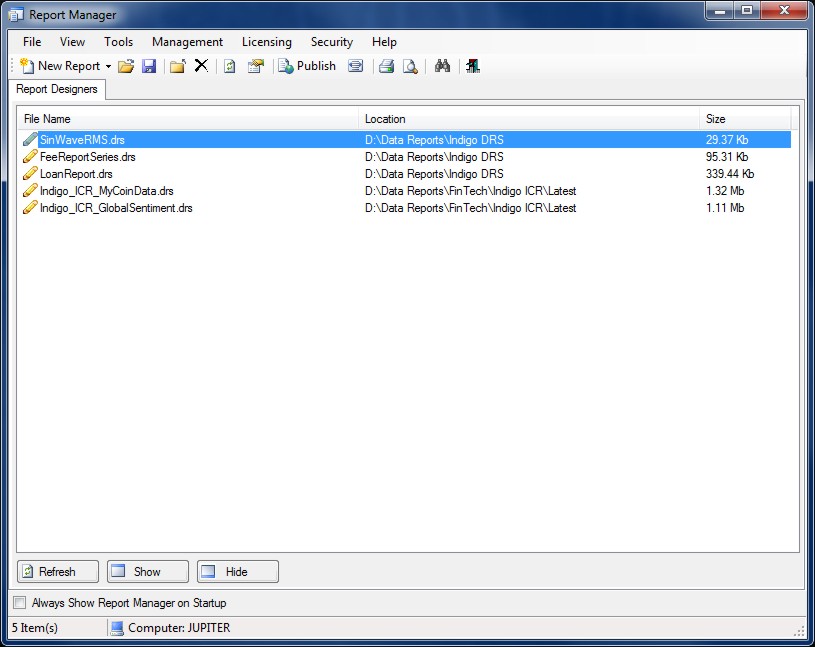Select the Report Designers tab

point(57,90)
